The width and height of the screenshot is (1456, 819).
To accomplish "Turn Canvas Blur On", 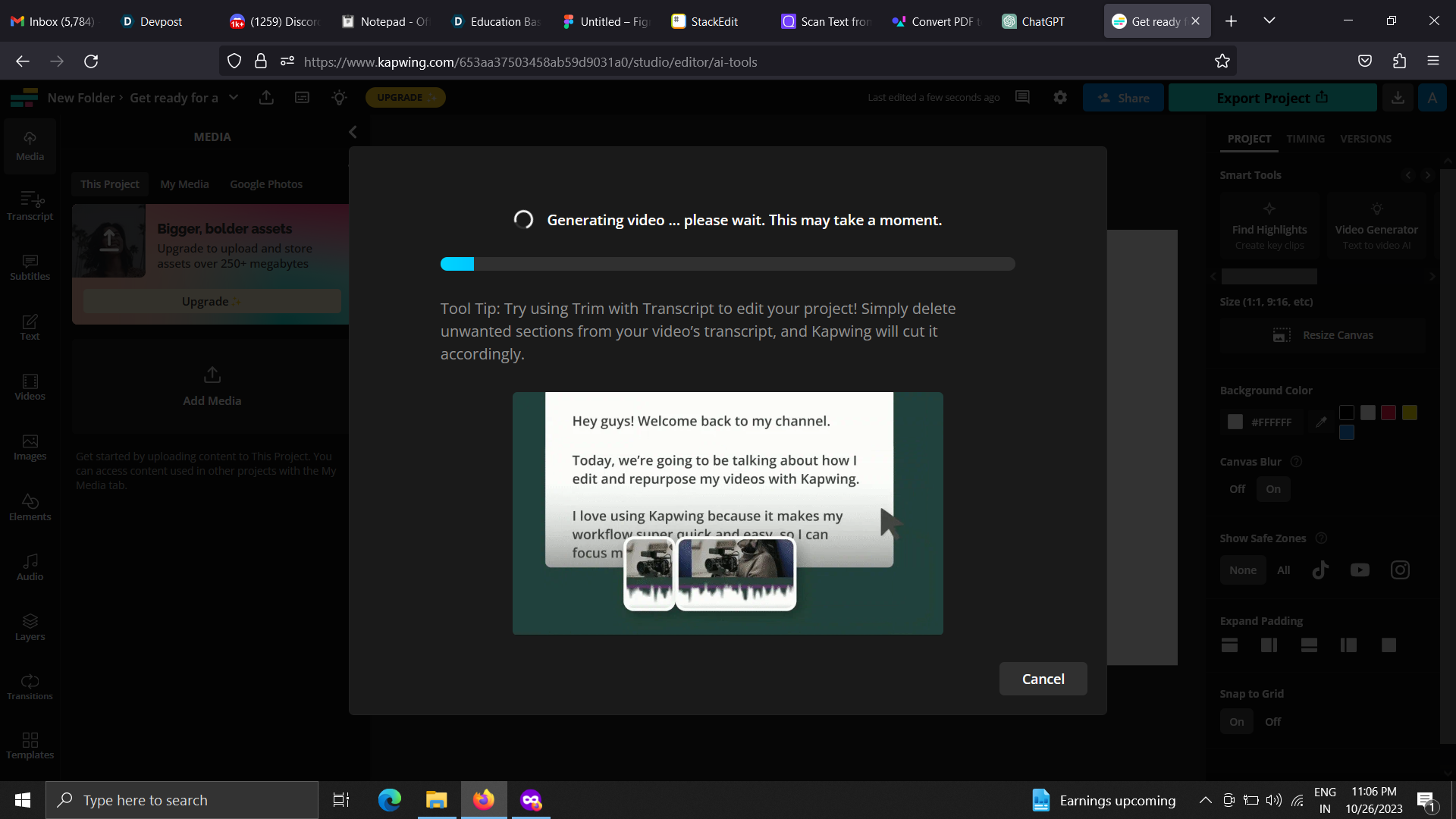I will coord(1272,489).
